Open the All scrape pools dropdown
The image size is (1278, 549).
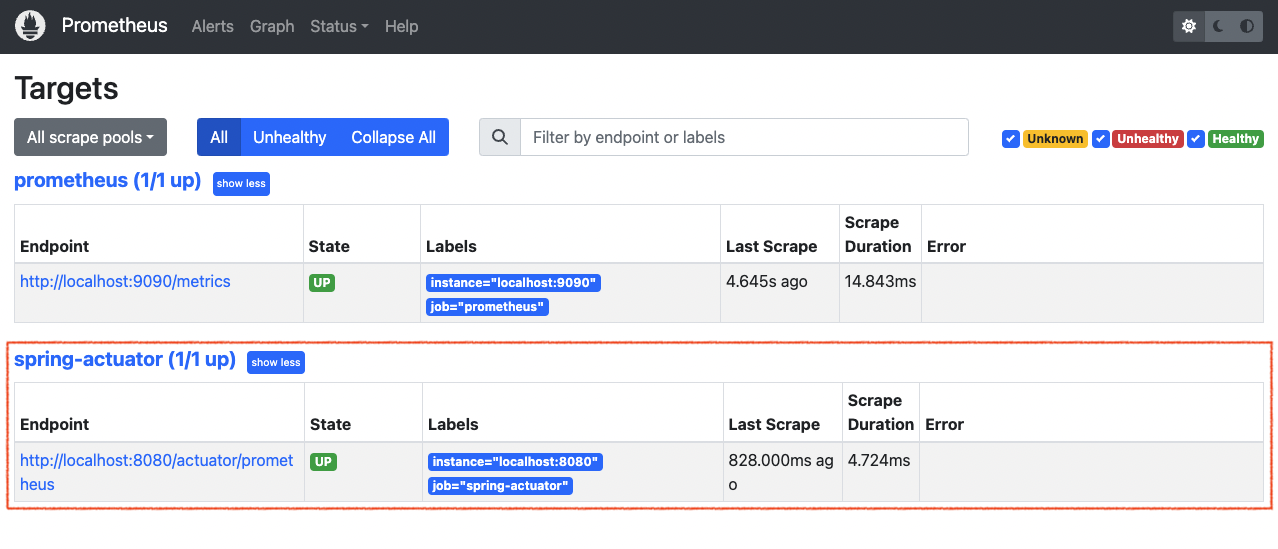coord(90,137)
